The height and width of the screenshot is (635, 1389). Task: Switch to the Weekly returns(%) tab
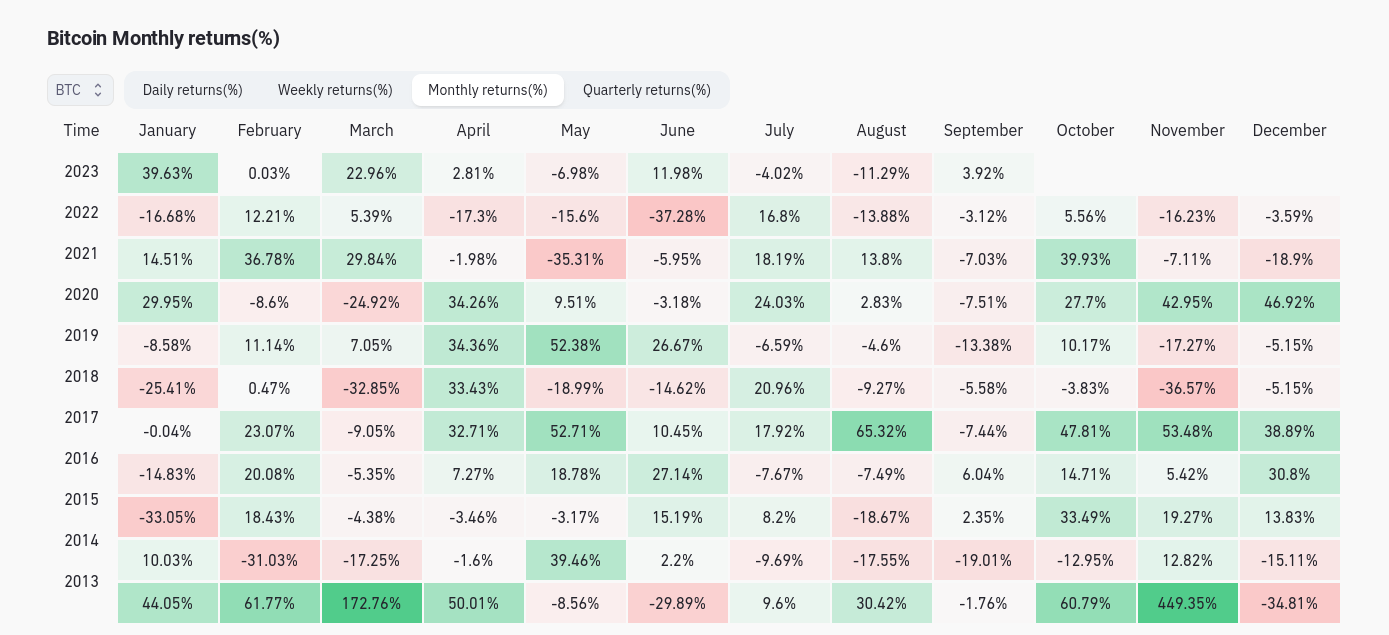(x=335, y=89)
